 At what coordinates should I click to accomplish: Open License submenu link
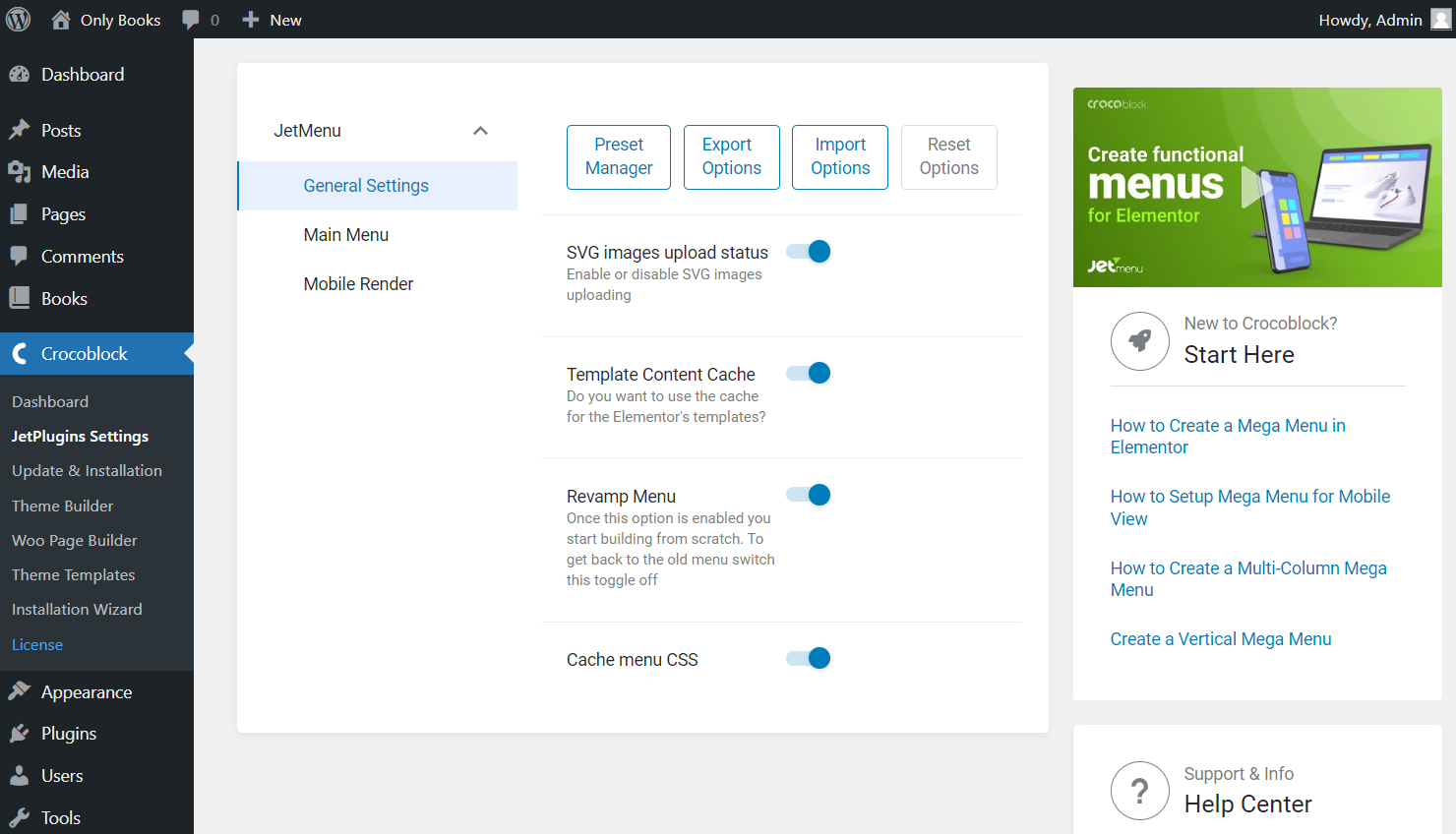(37, 644)
